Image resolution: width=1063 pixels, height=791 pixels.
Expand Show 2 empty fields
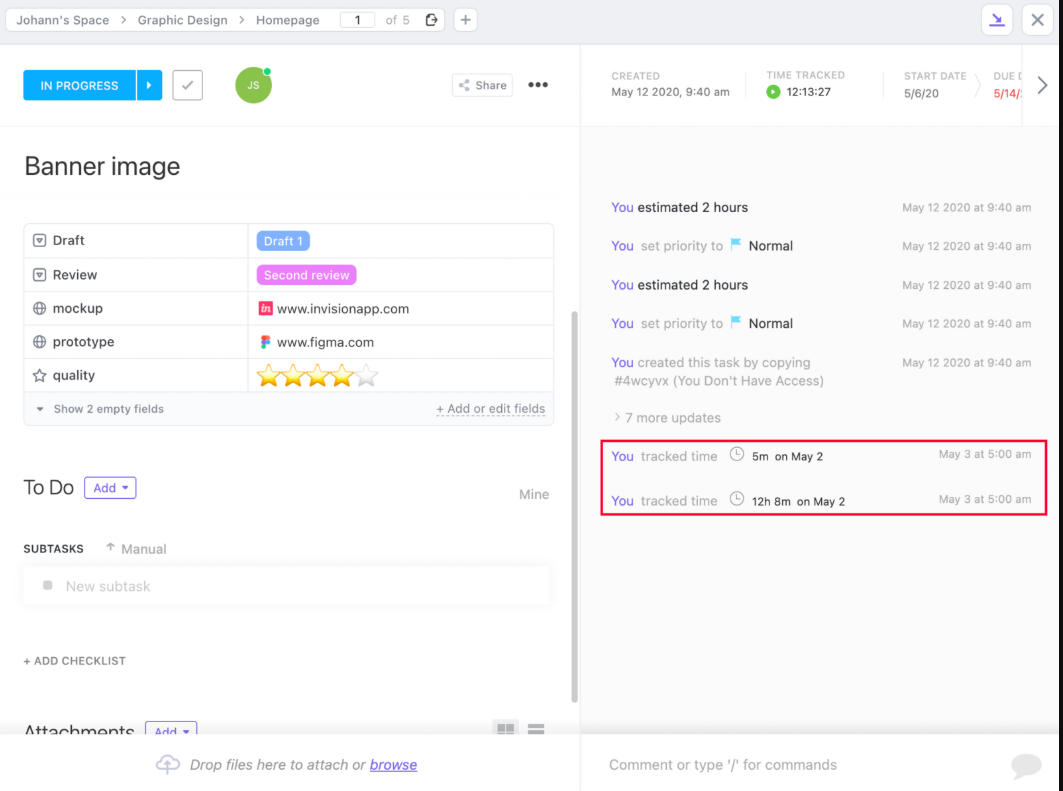tap(100, 409)
